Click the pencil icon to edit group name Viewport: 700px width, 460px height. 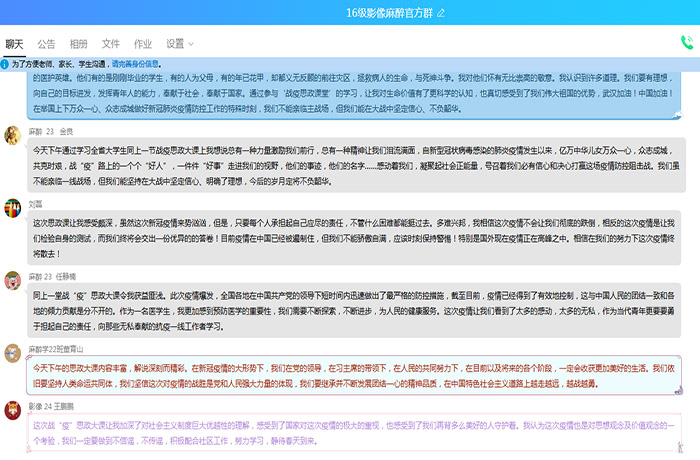coord(441,12)
